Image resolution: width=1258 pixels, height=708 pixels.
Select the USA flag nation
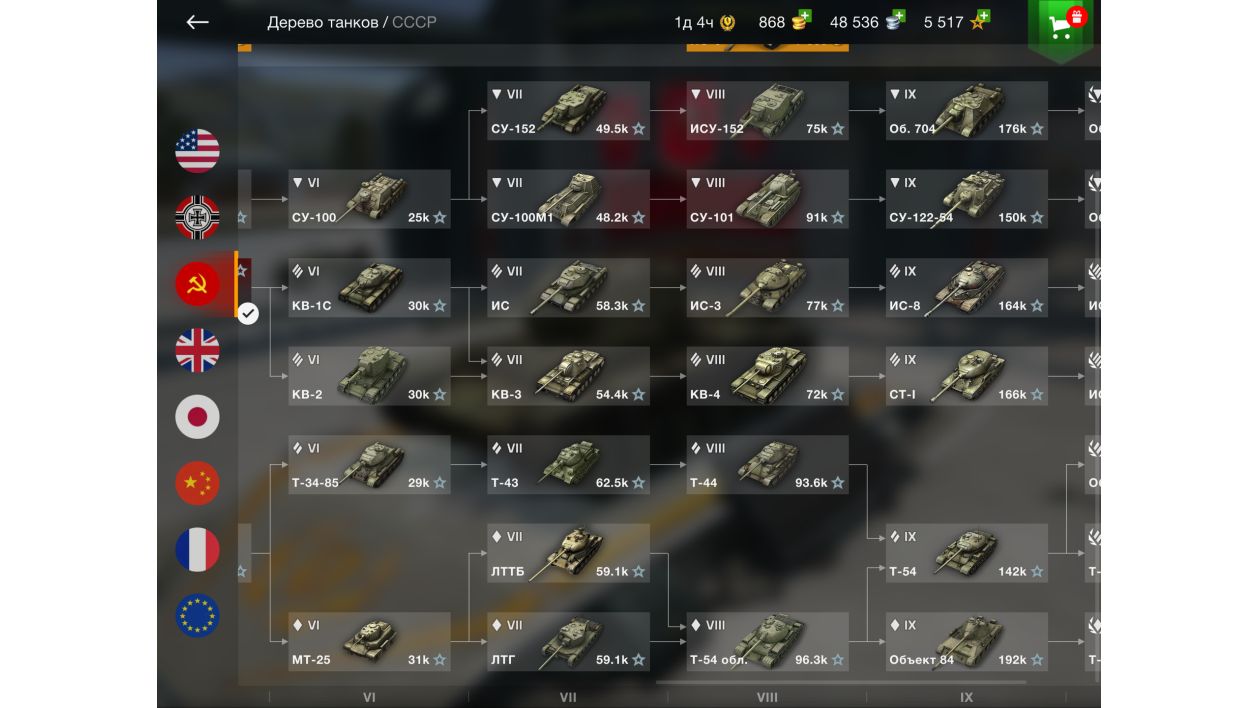click(197, 151)
